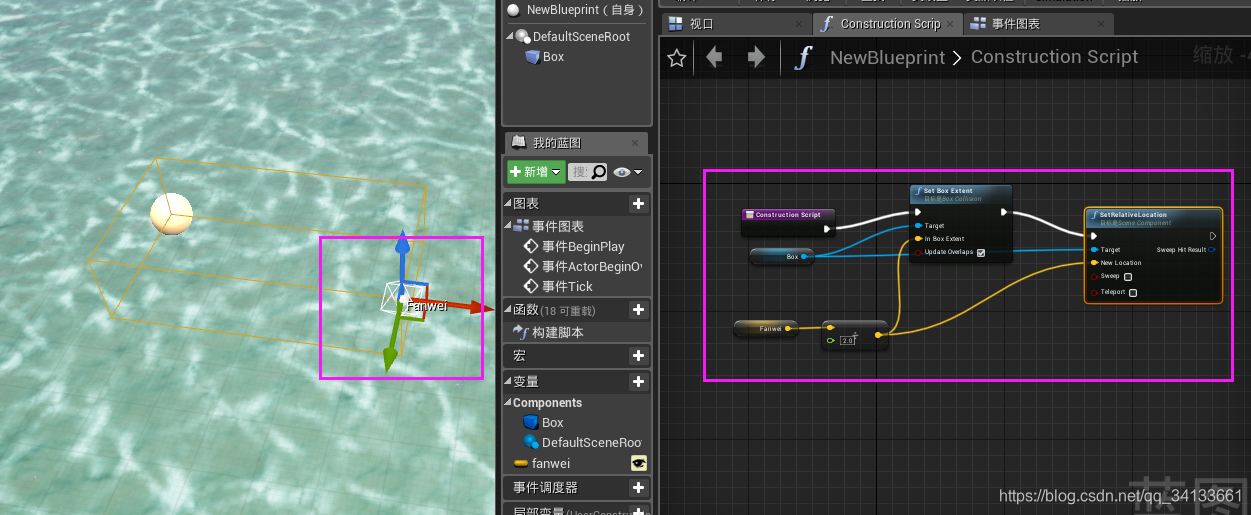Open the view options eye dropdown
Screen dimensions: 1251x515
pos(627,172)
